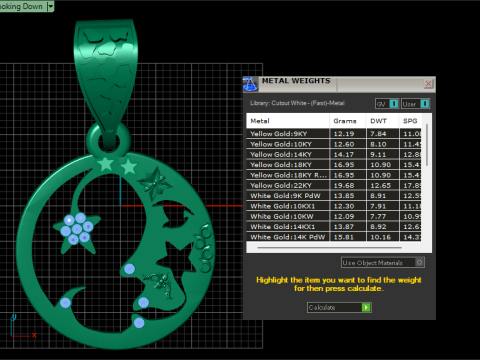Select the White Gold:14K PdW row
480x360 pixels.
click(334, 237)
